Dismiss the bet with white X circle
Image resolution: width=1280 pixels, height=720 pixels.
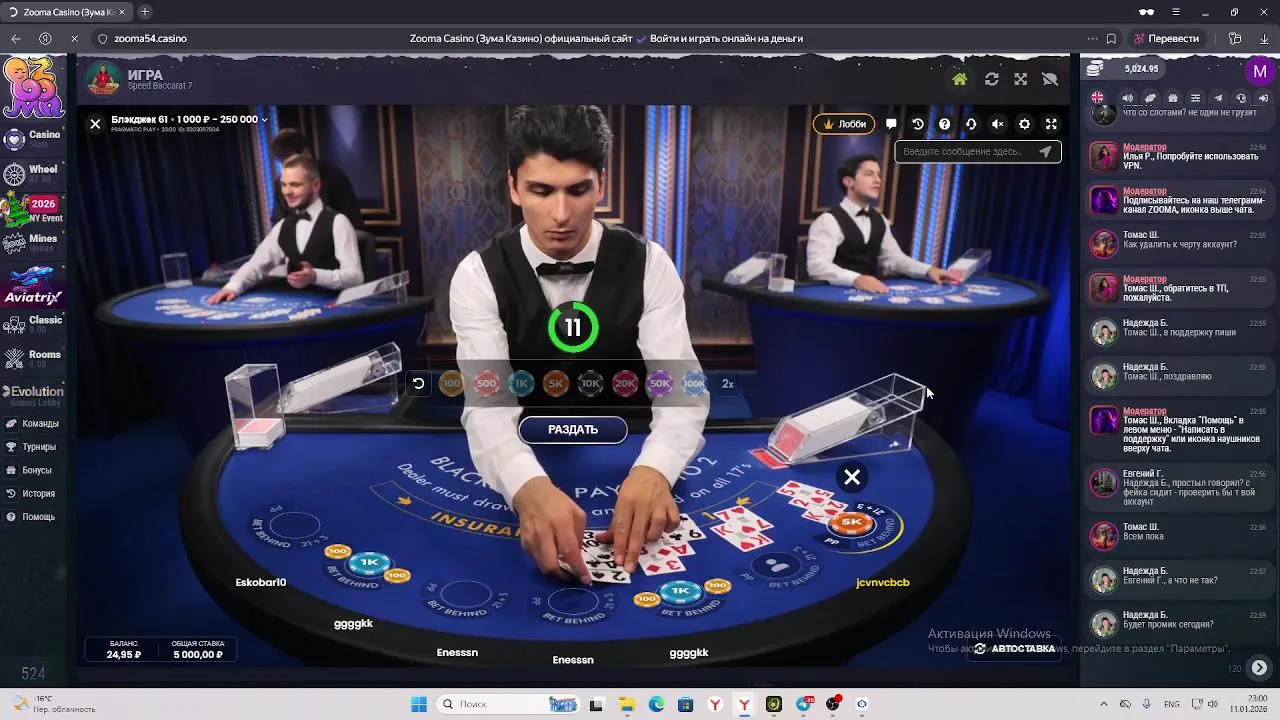(x=852, y=478)
